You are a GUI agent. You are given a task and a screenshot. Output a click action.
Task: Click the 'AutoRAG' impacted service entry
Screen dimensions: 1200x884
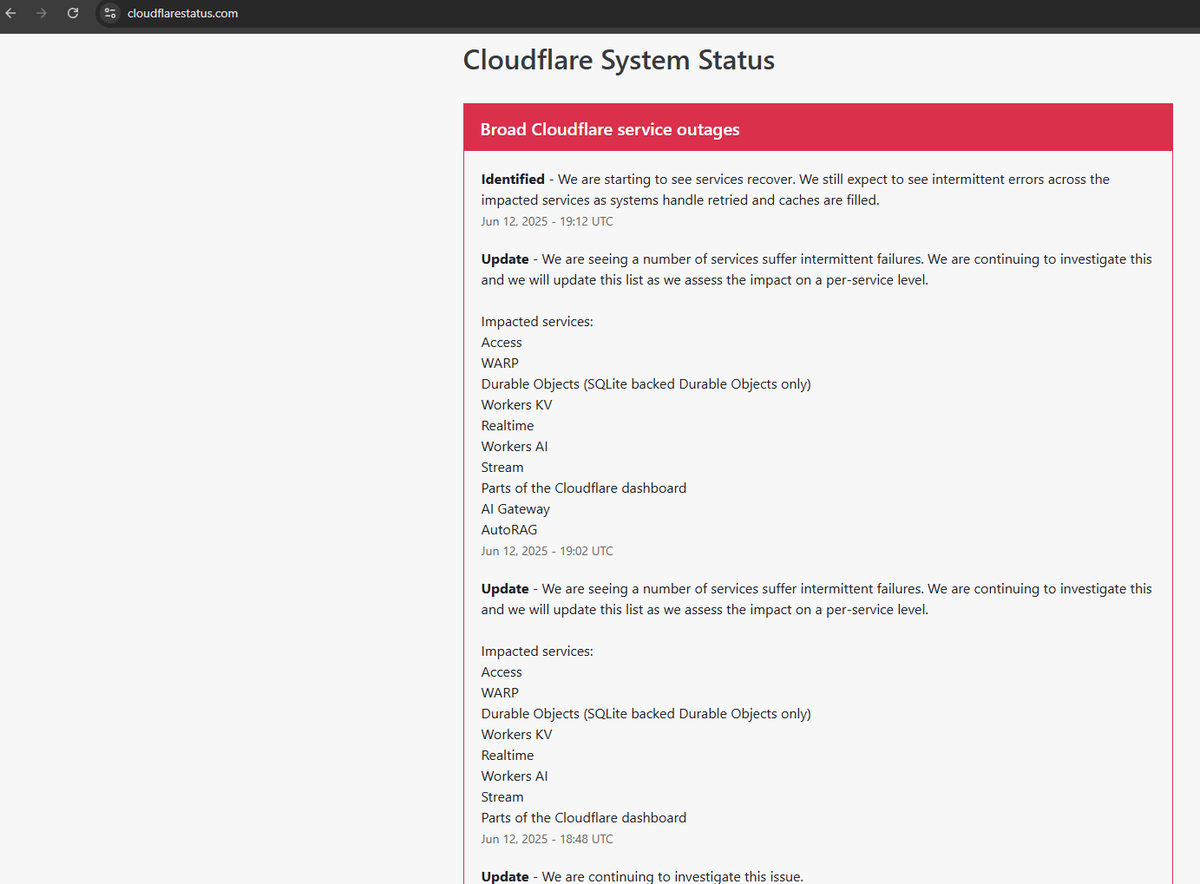point(509,530)
